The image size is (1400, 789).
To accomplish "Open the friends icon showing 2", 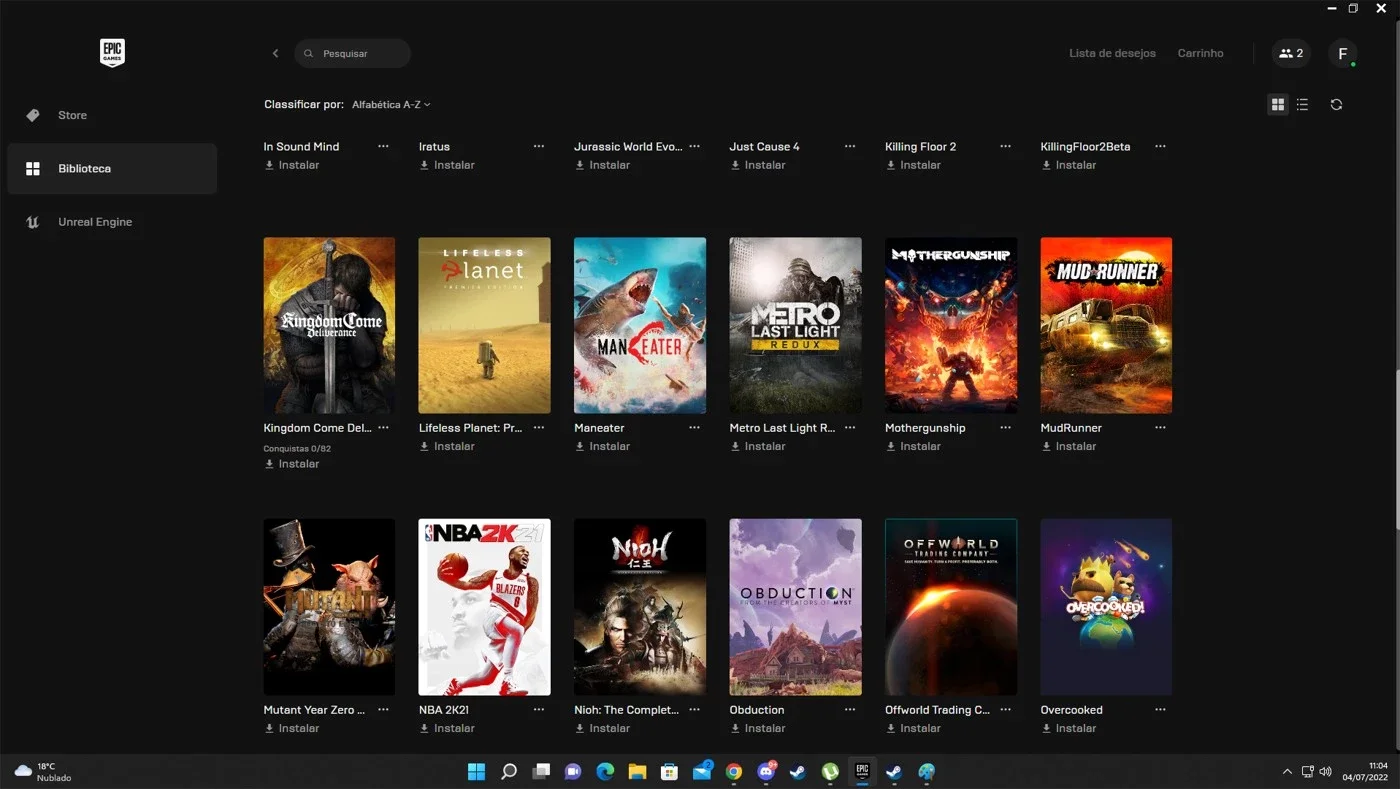I will 1291,53.
